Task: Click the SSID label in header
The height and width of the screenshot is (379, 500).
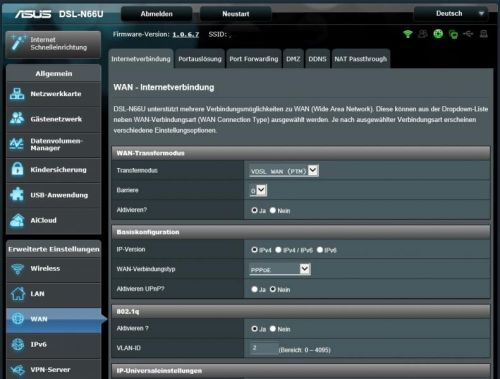Action: (x=218, y=34)
